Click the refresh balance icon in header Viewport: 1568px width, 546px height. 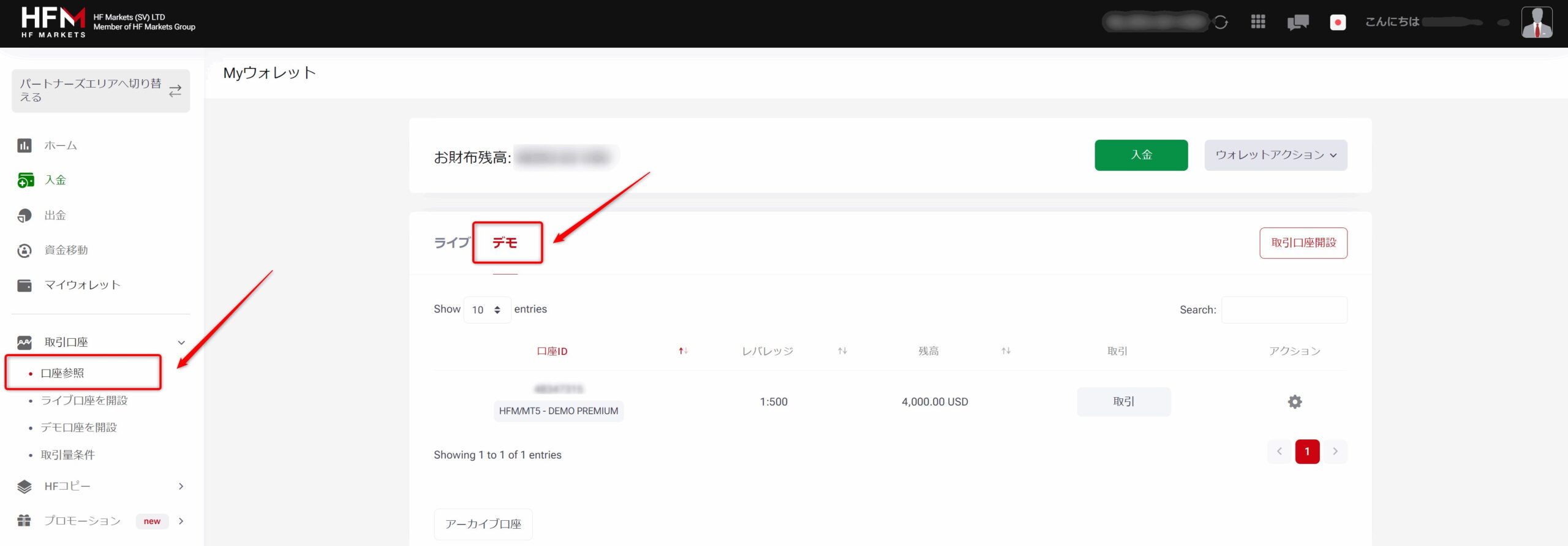click(x=1221, y=23)
